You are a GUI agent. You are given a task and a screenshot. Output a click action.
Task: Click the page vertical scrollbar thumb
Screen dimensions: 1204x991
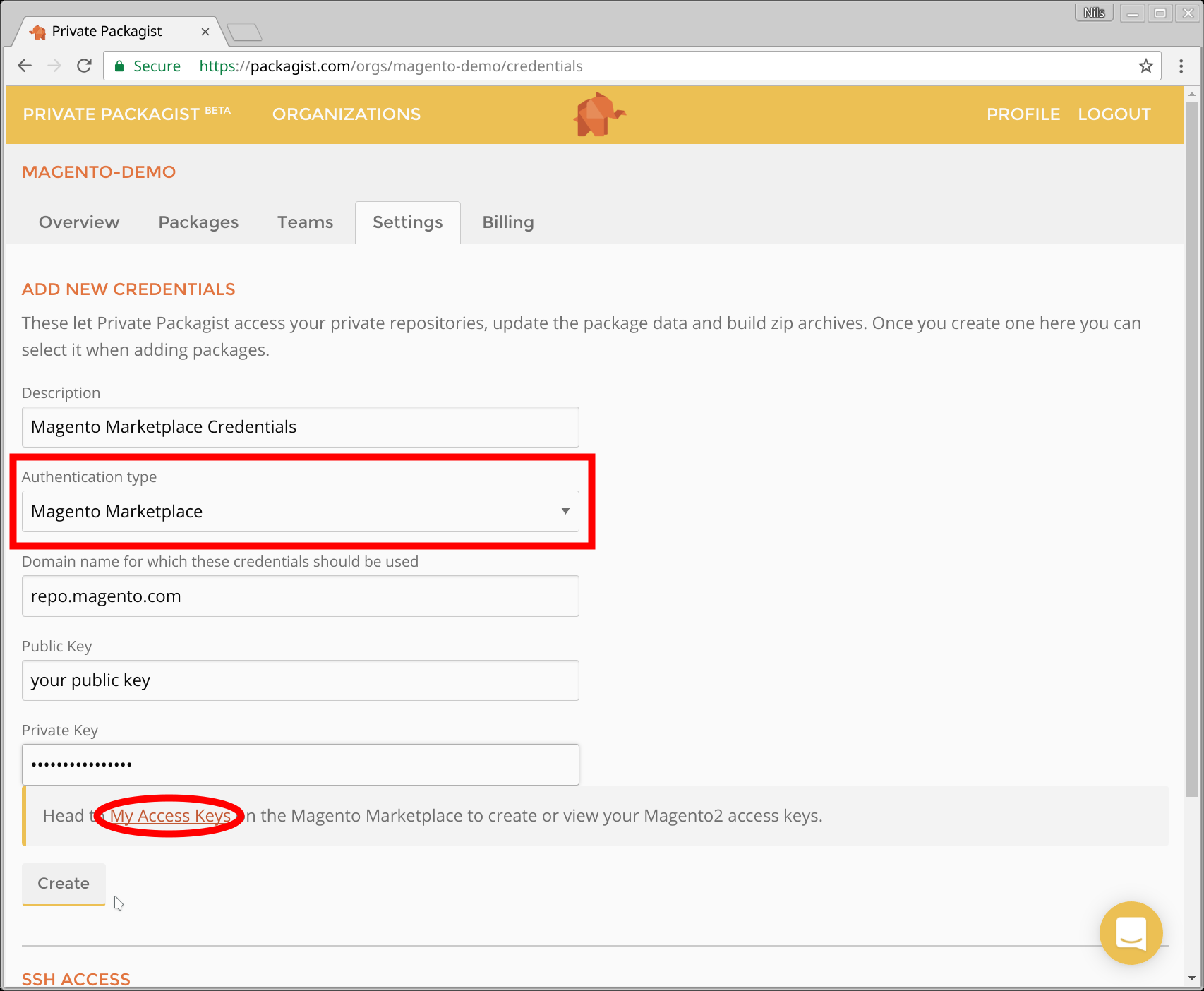(x=1192, y=450)
